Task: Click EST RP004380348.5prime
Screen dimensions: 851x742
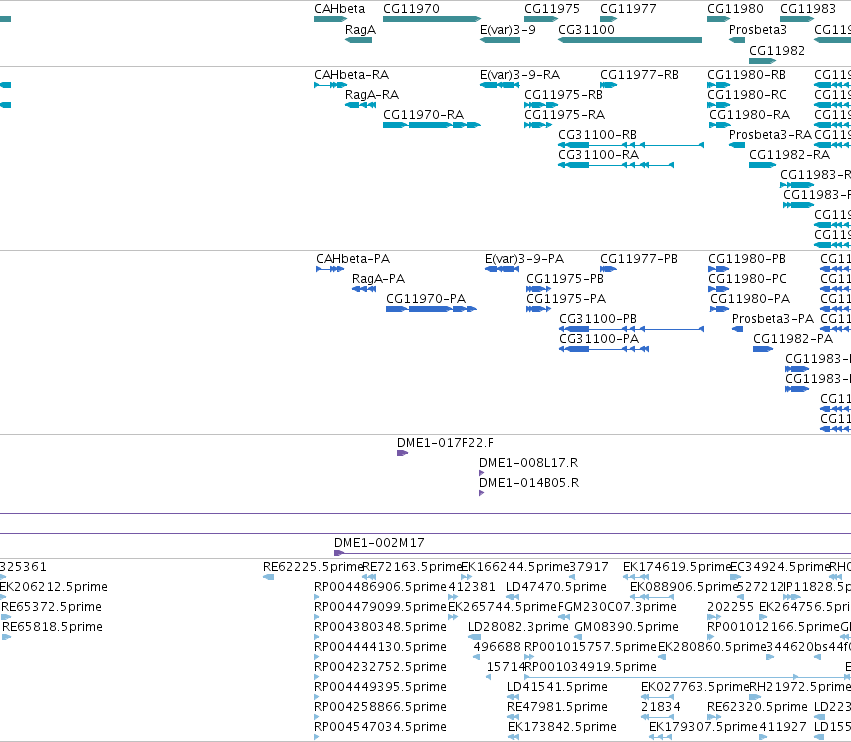Action: tap(317, 637)
